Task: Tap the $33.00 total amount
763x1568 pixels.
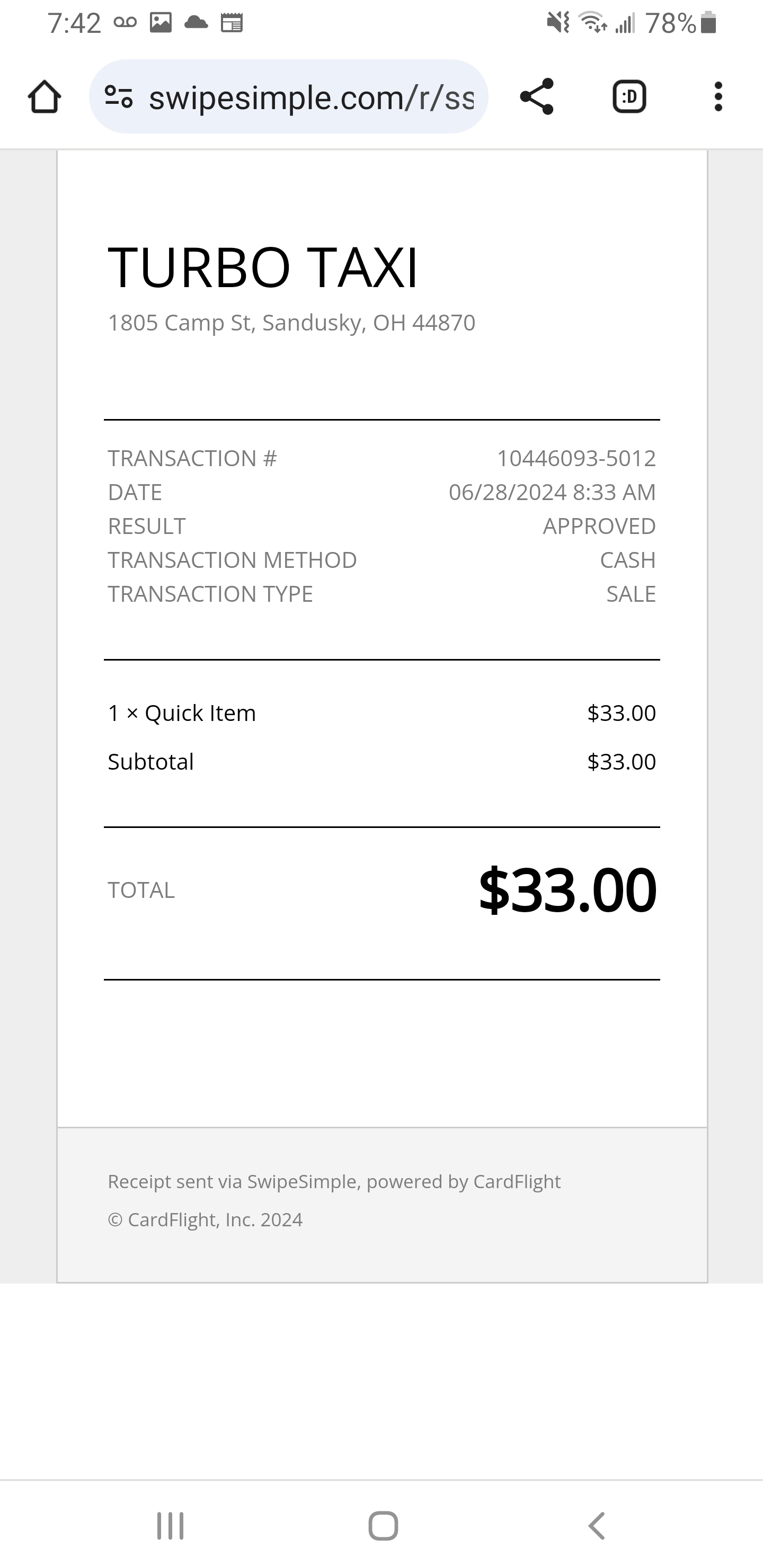Action: point(567,890)
